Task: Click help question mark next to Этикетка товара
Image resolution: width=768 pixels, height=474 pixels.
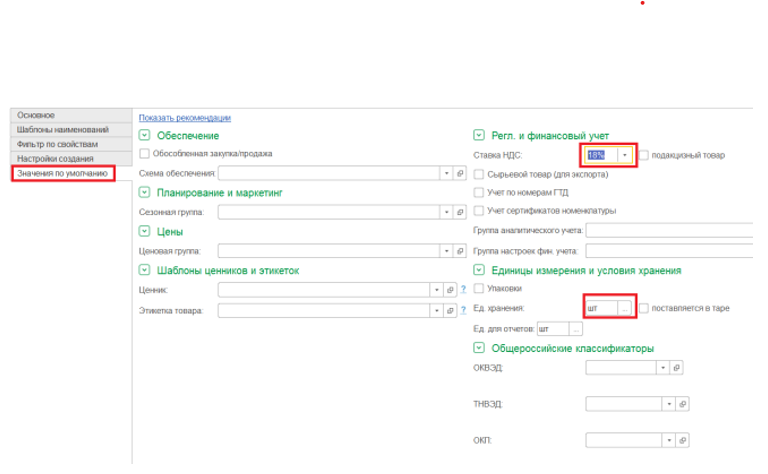Action: 464,310
